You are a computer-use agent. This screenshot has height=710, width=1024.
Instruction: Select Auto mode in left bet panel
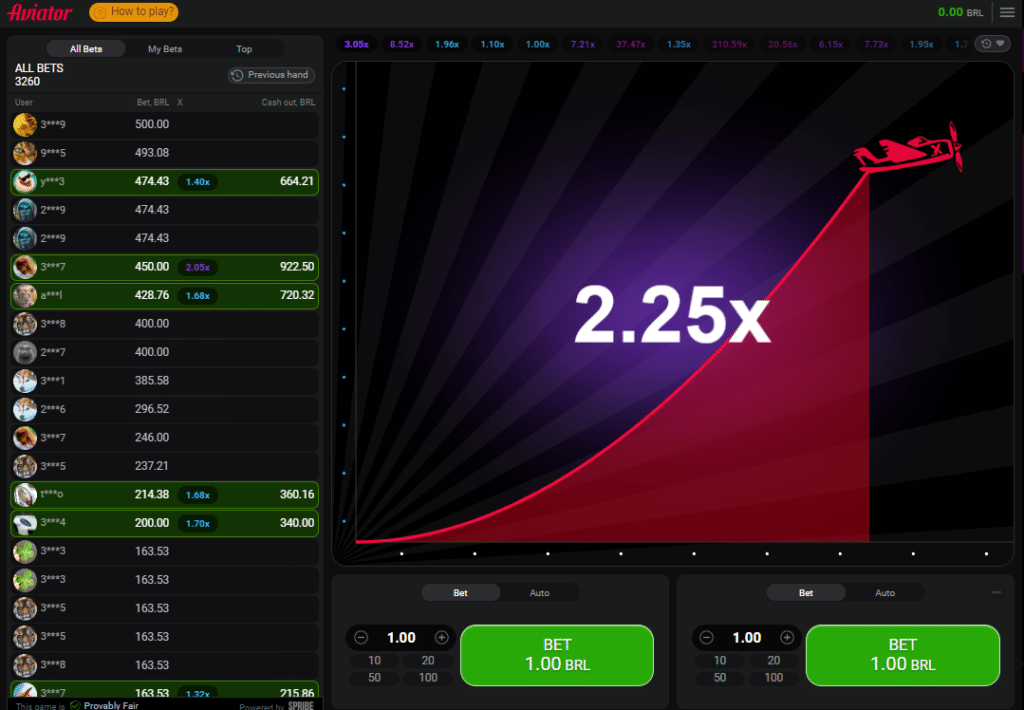click(x=539, y=592)
